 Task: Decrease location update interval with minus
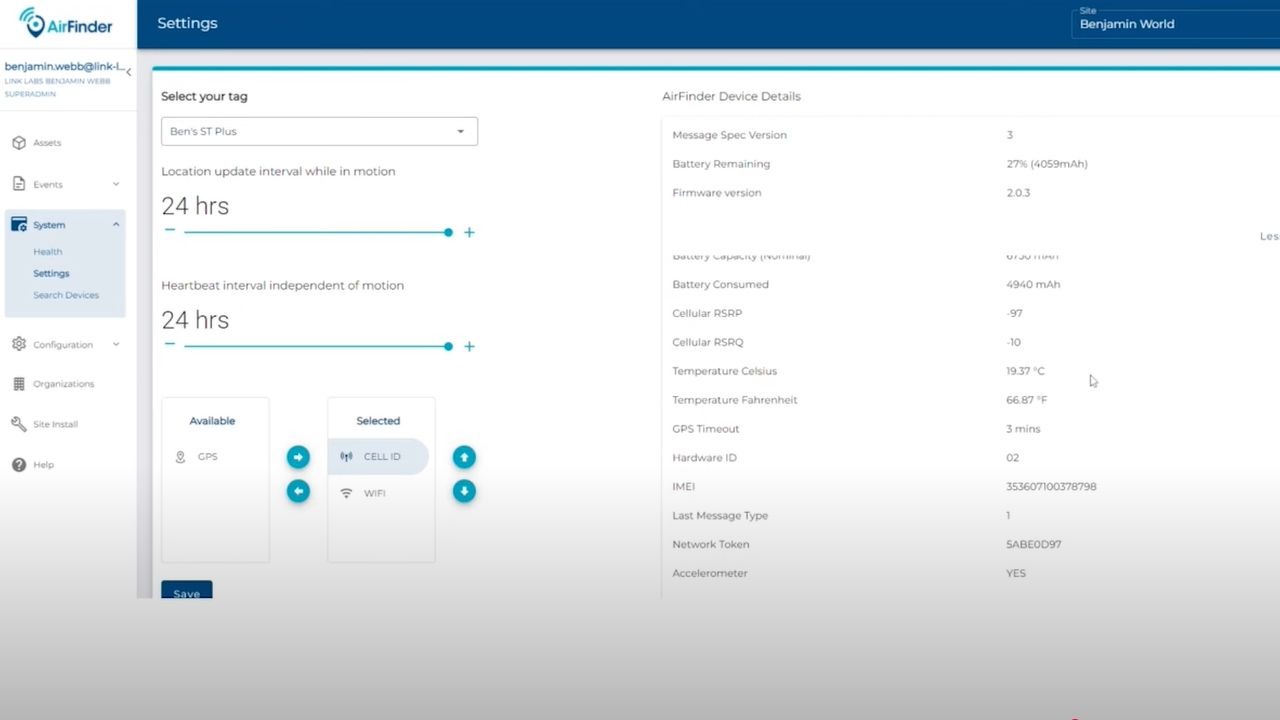tap(170, 230)
